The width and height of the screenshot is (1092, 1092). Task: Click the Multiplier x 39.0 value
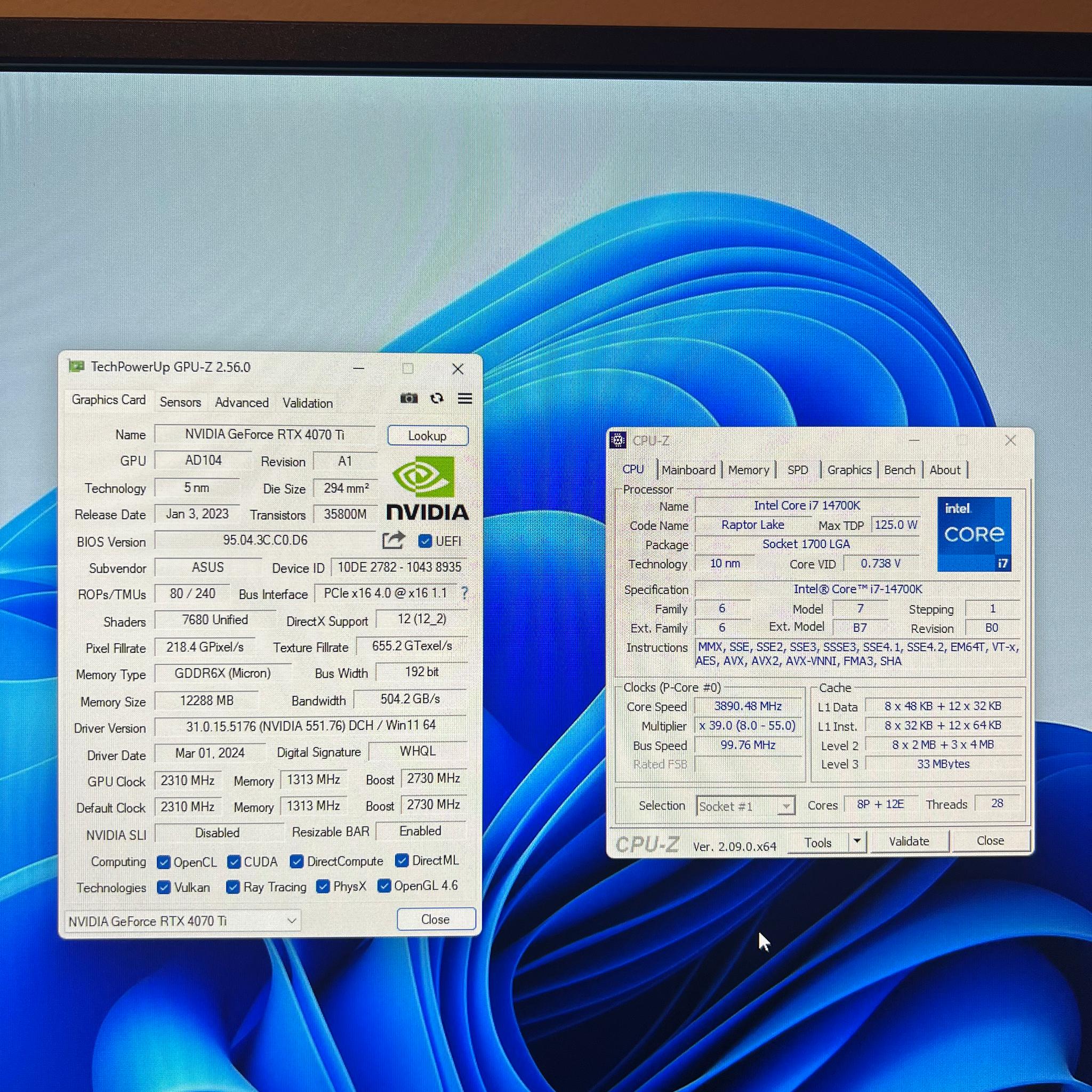[748, 725]
